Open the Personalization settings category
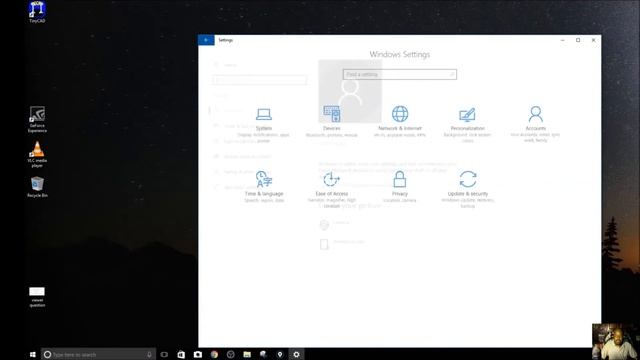640x360 pixels. click(x=467, y=124)
